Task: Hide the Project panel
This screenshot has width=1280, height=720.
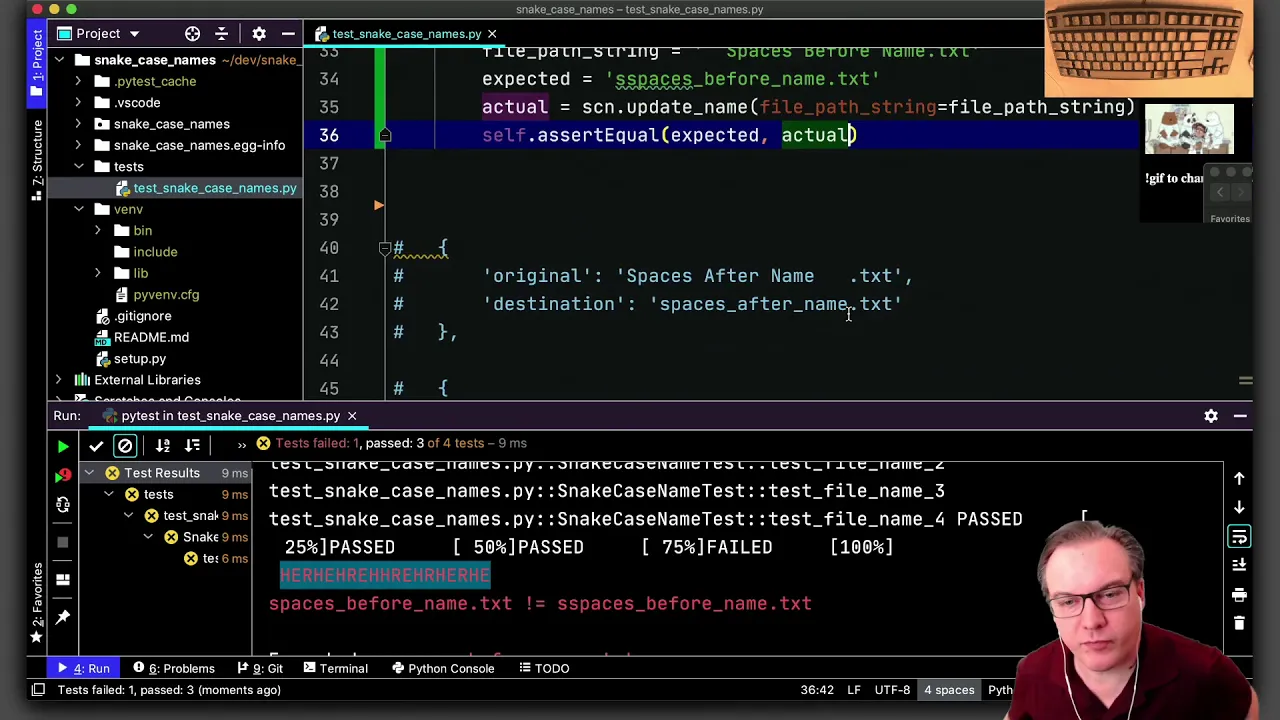Action: pyautogui.click(x=288, y=34)
